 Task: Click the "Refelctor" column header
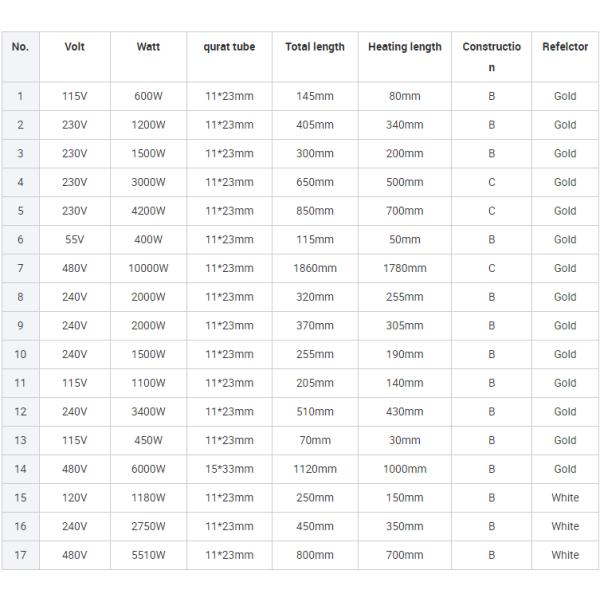tap(565, 57)
